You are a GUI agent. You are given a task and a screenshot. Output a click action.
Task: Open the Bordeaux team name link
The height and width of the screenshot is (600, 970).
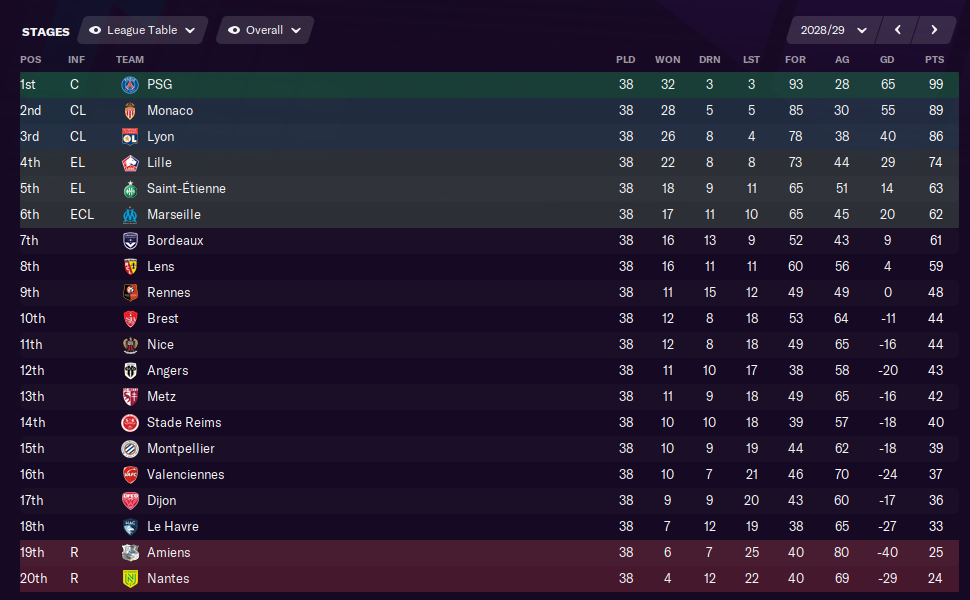pos(175,241)
